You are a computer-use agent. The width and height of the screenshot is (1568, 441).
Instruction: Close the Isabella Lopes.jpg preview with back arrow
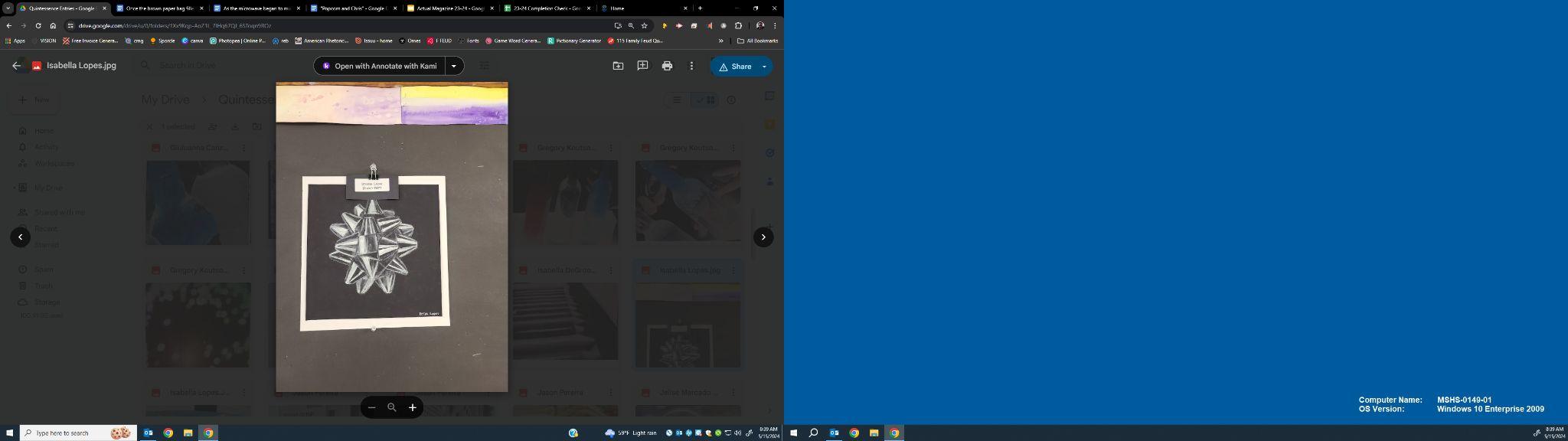pos(16,66)
